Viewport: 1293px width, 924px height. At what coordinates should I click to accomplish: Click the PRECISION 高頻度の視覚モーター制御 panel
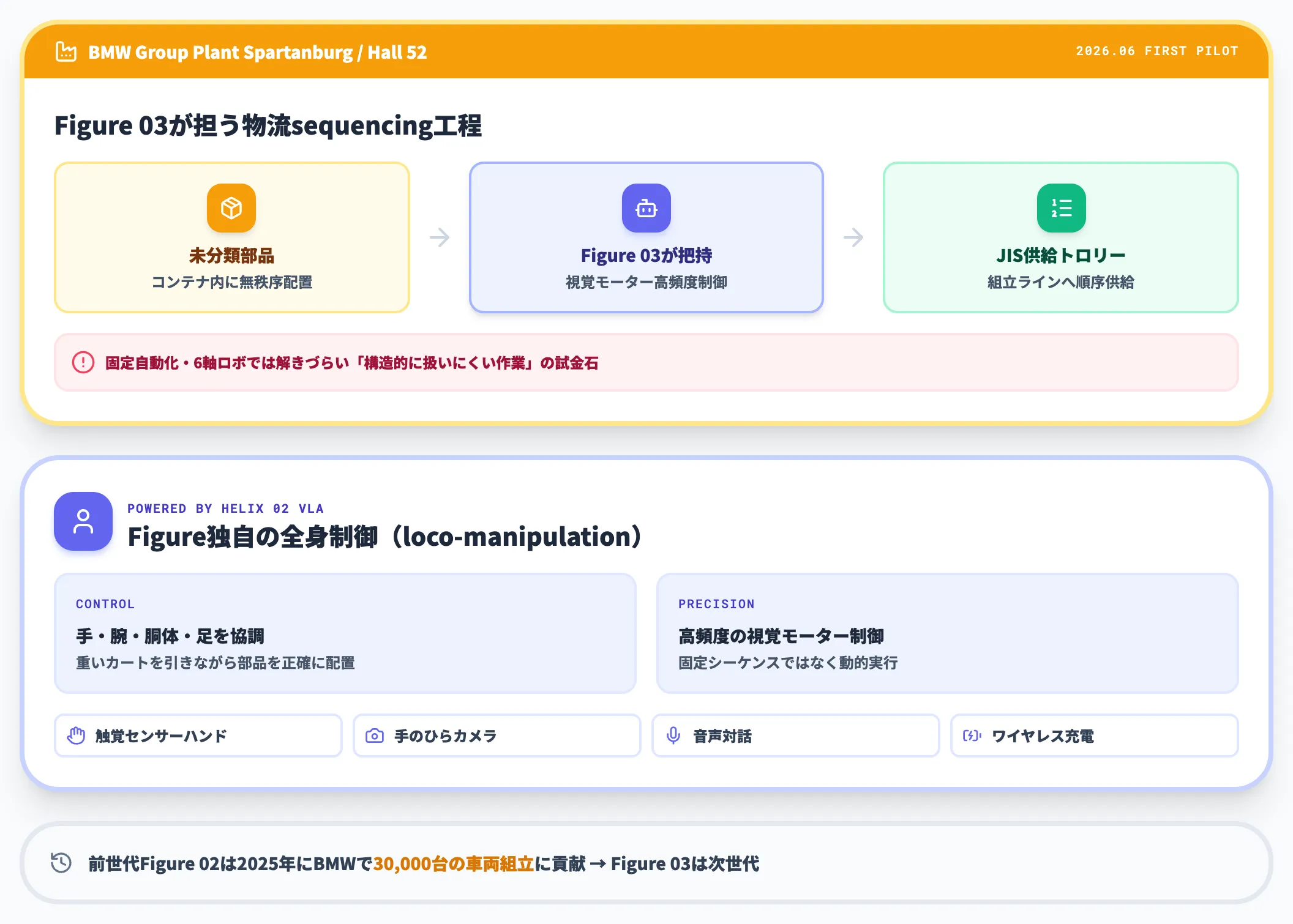coord(948,633)
